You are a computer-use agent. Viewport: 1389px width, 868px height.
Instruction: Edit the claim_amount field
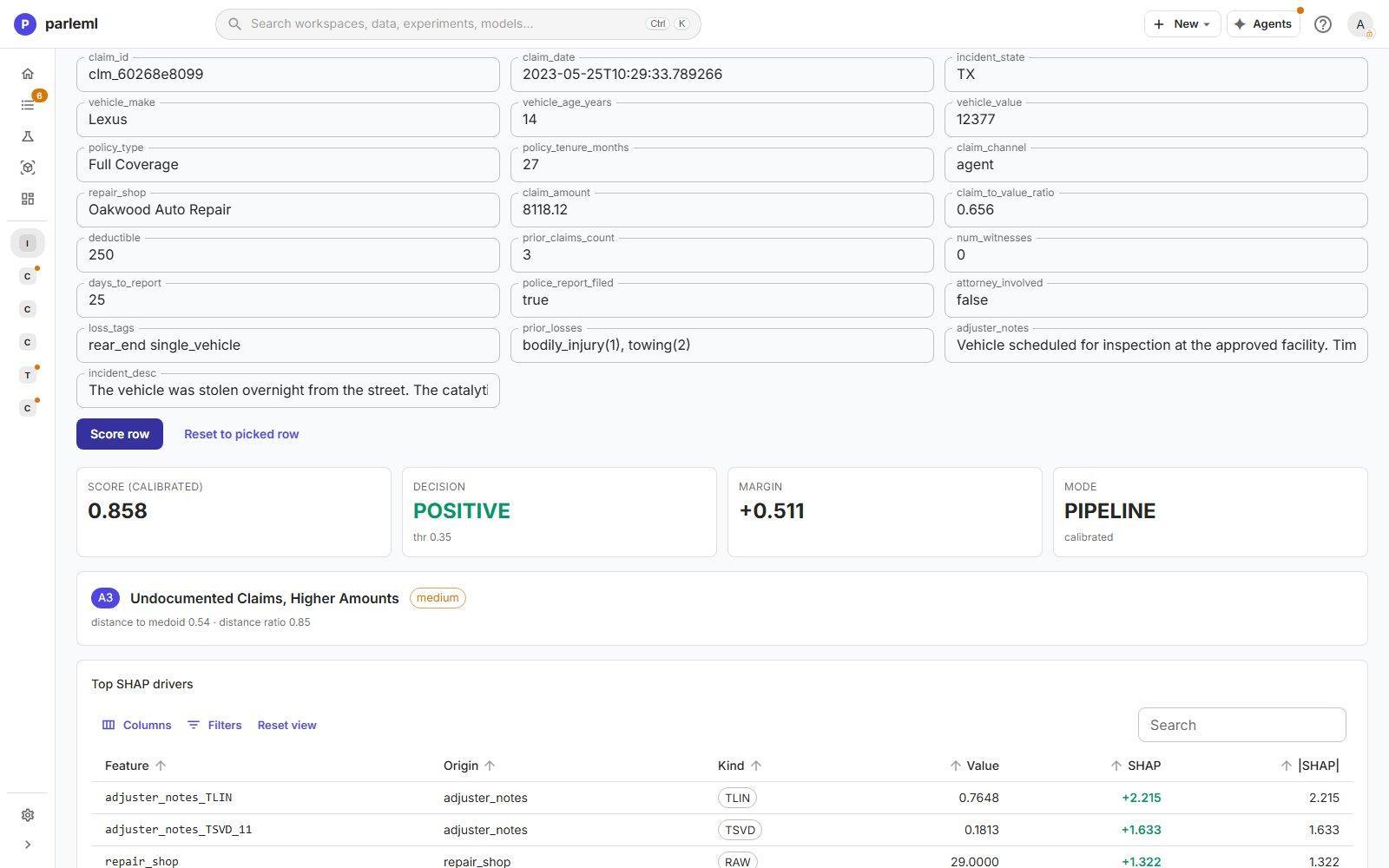coord(722,210)
